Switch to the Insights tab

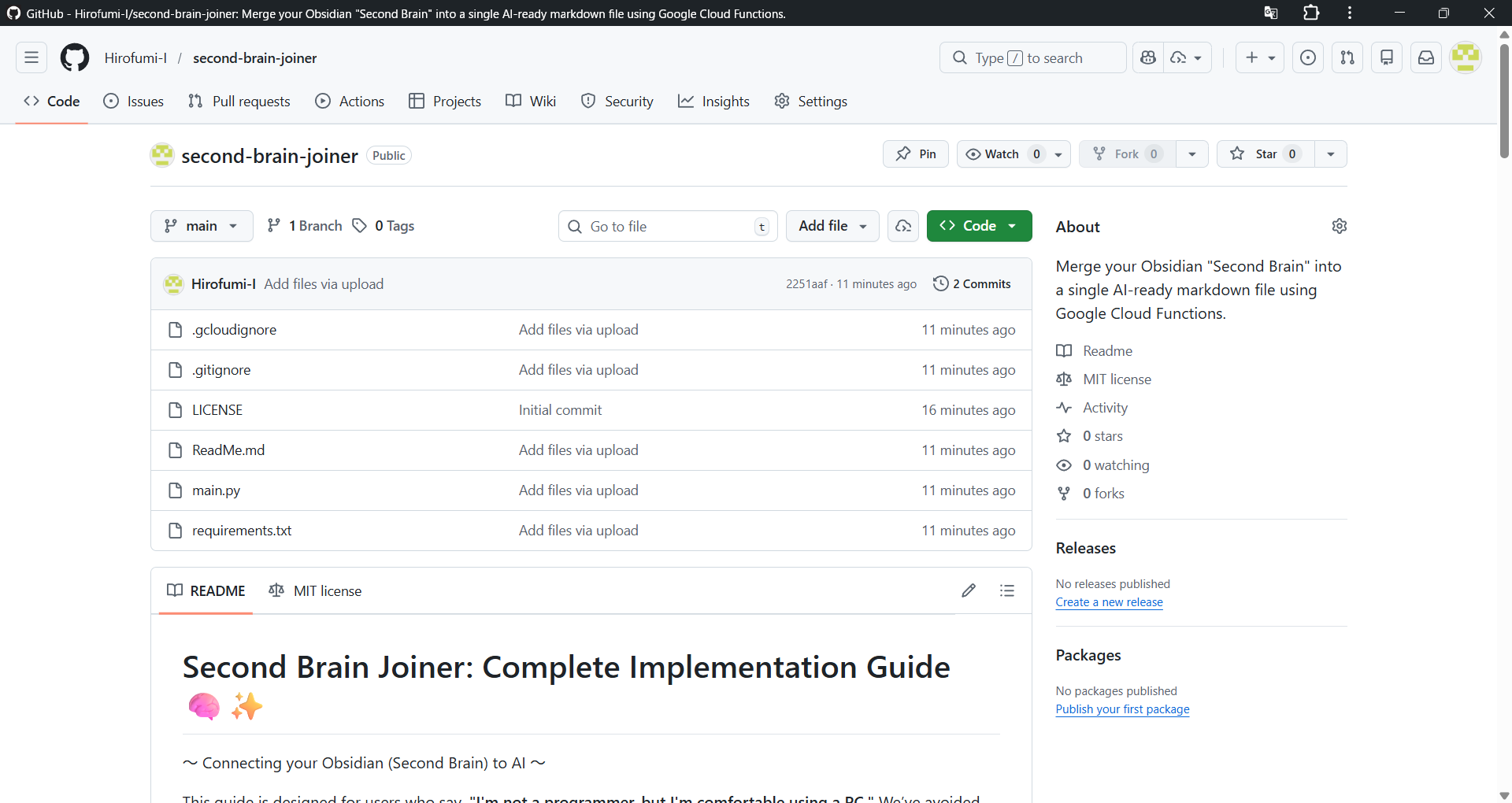(713, 102)
